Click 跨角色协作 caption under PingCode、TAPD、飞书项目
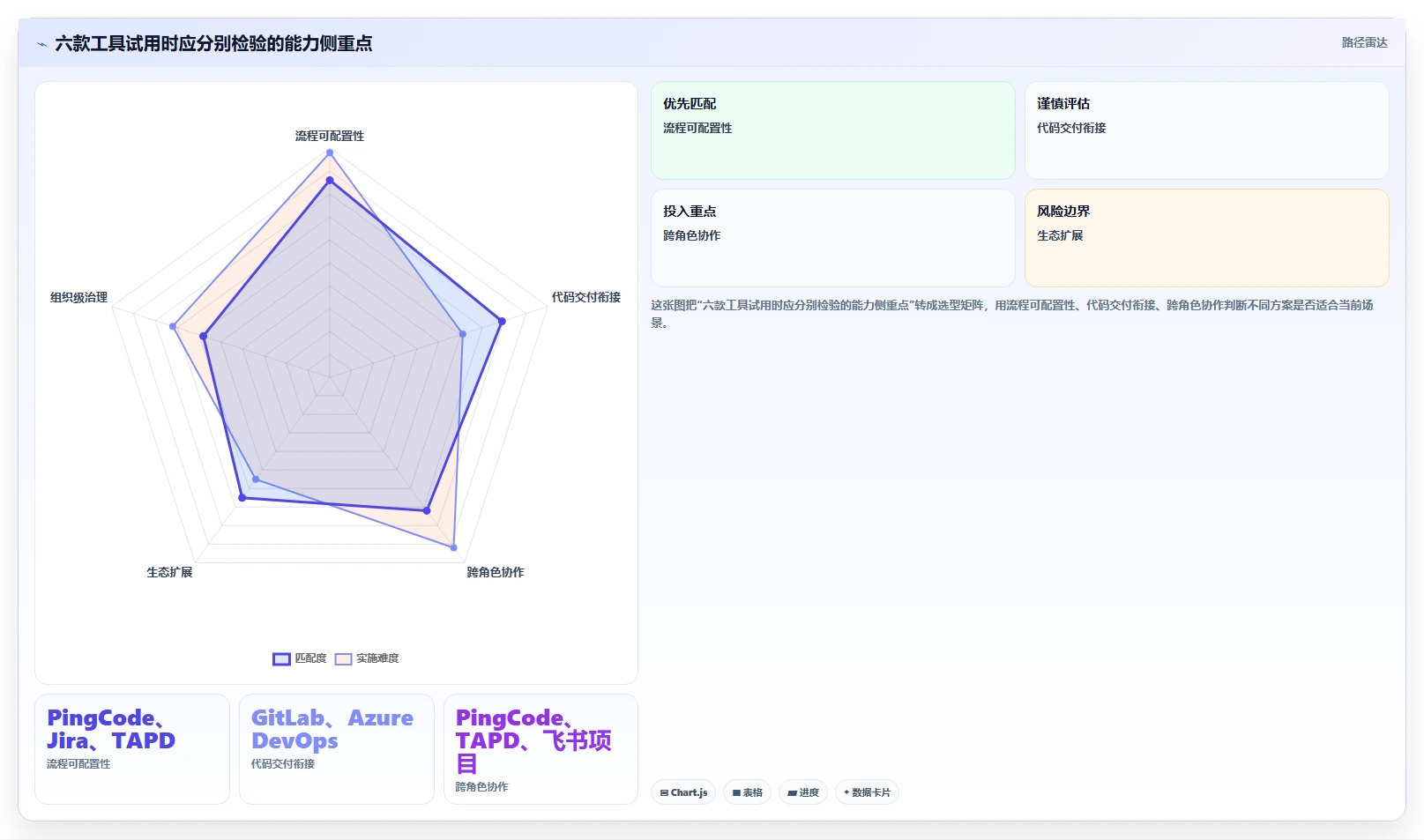The image size is (1424, 840). pos(481,787)
